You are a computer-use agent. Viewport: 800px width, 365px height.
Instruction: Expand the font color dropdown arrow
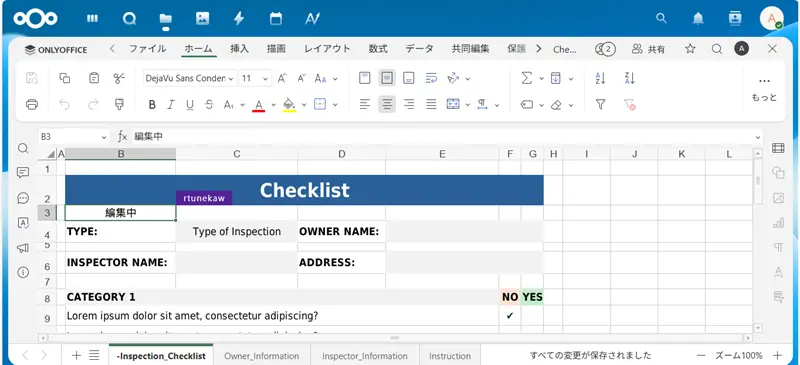(273, 105)
